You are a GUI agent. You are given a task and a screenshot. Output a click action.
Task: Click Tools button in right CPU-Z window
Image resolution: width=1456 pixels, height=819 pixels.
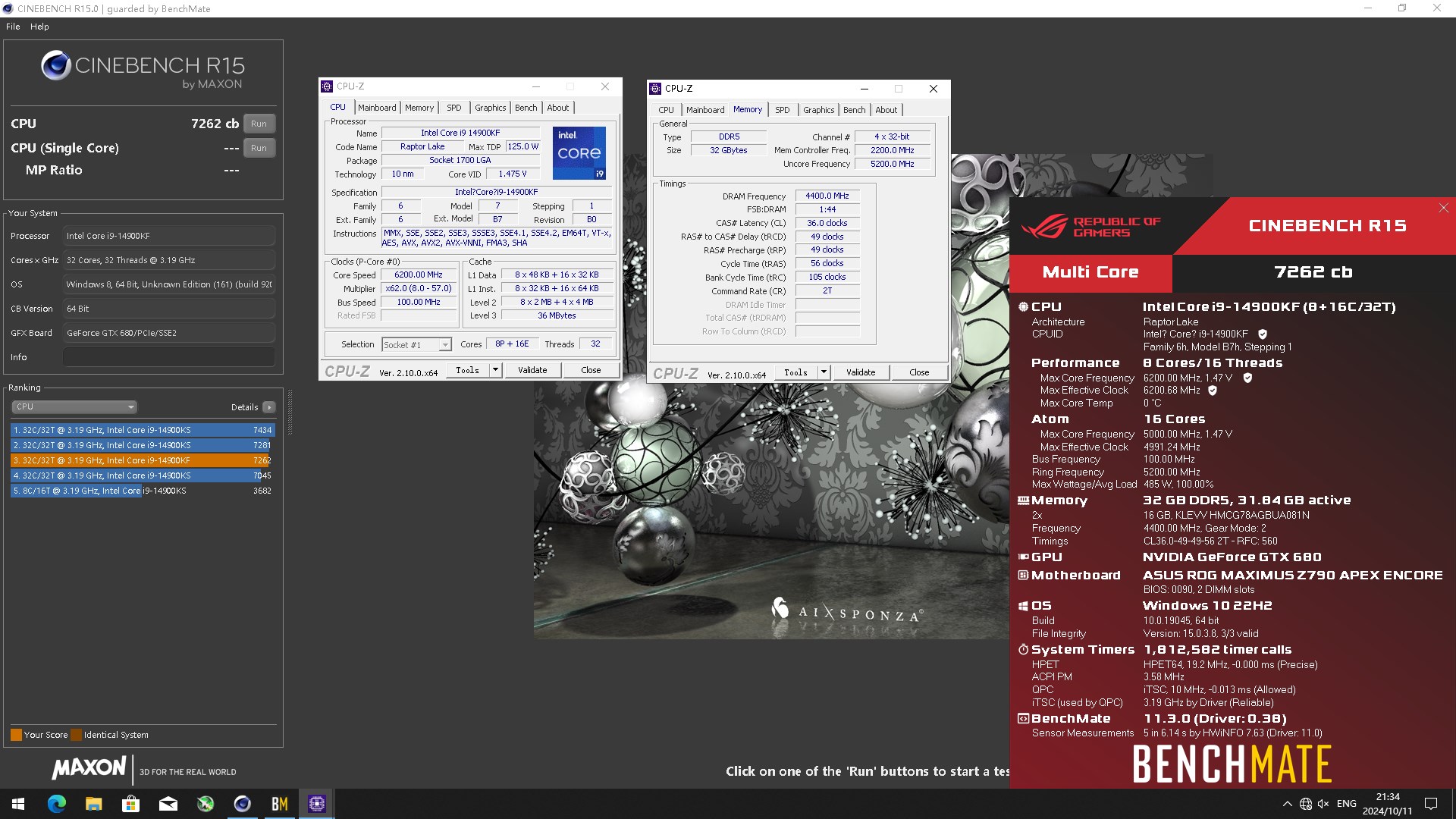coord(795,372)
